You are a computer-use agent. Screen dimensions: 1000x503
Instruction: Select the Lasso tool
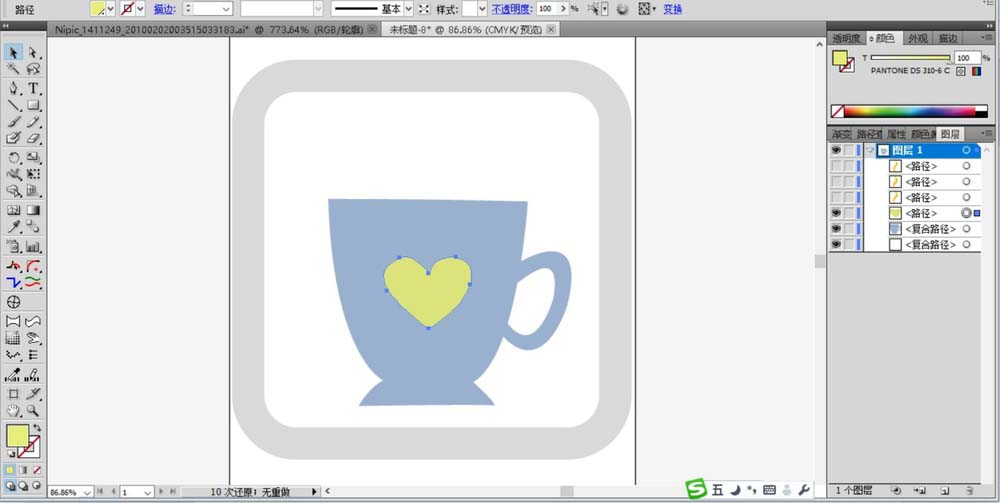[x=33, y=69]
